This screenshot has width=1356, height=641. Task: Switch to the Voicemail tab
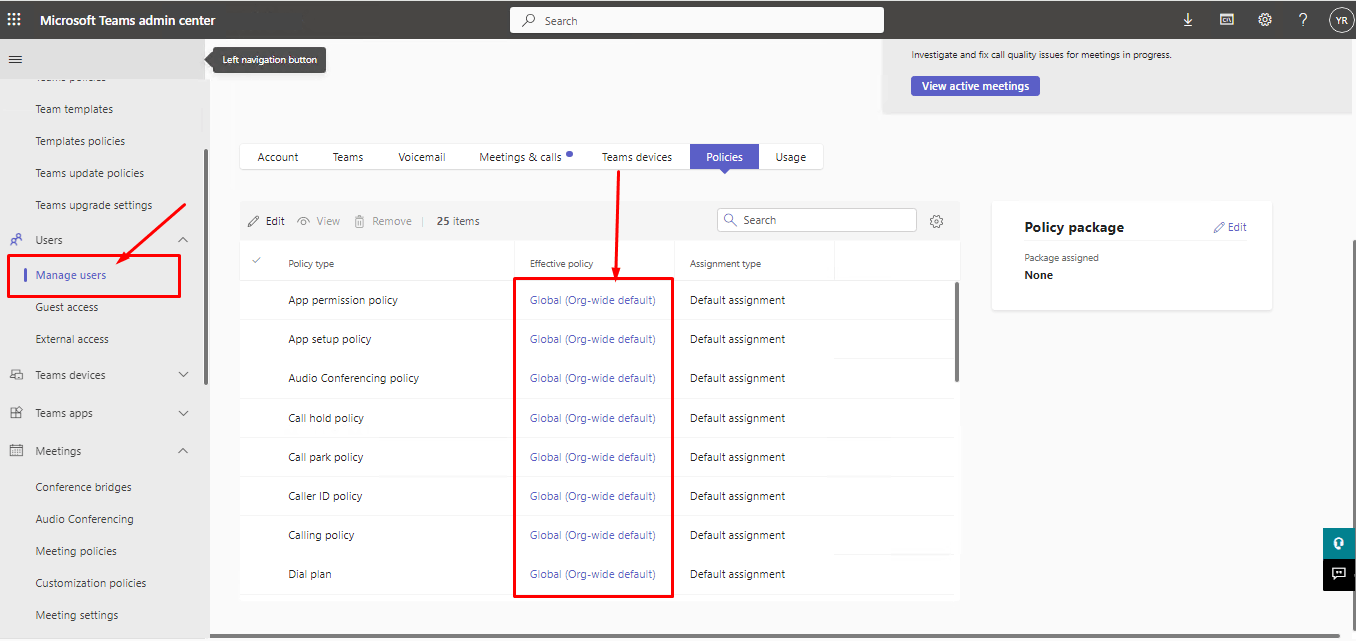(422, 157)
